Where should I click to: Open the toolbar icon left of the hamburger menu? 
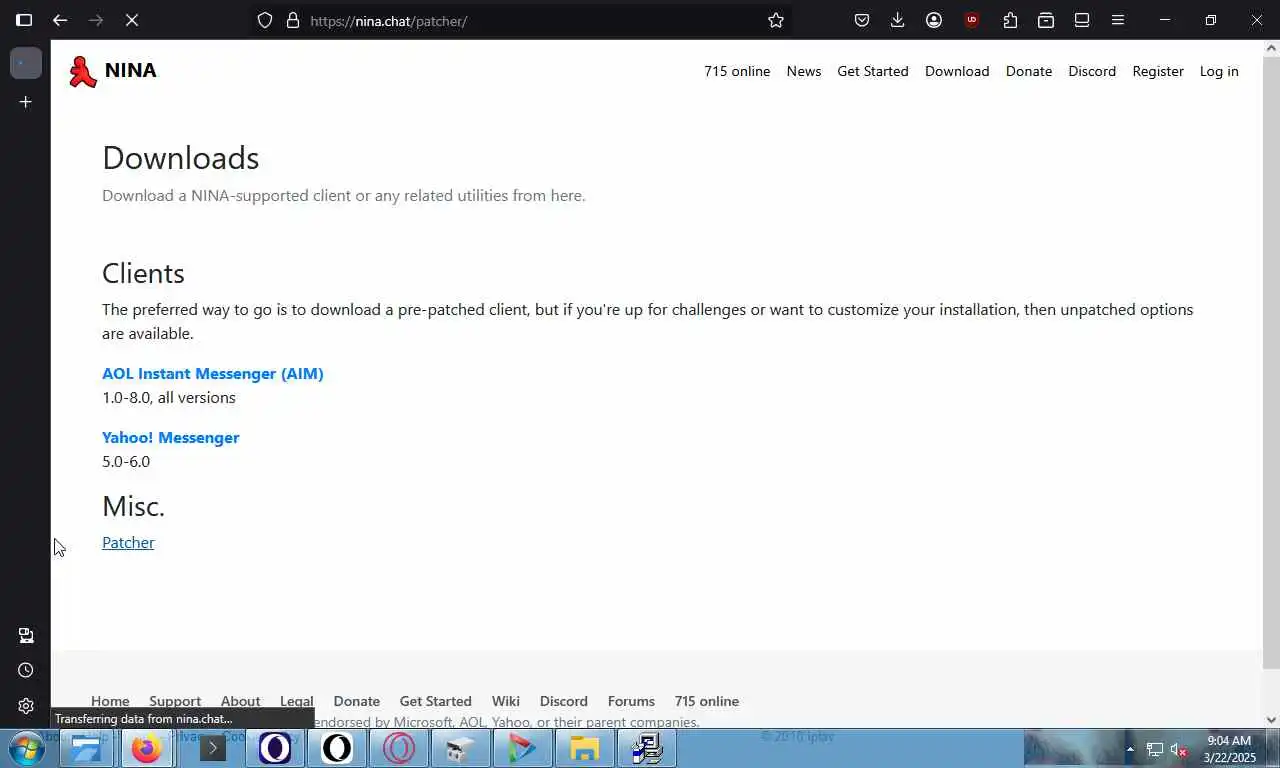pos(1082,20)
